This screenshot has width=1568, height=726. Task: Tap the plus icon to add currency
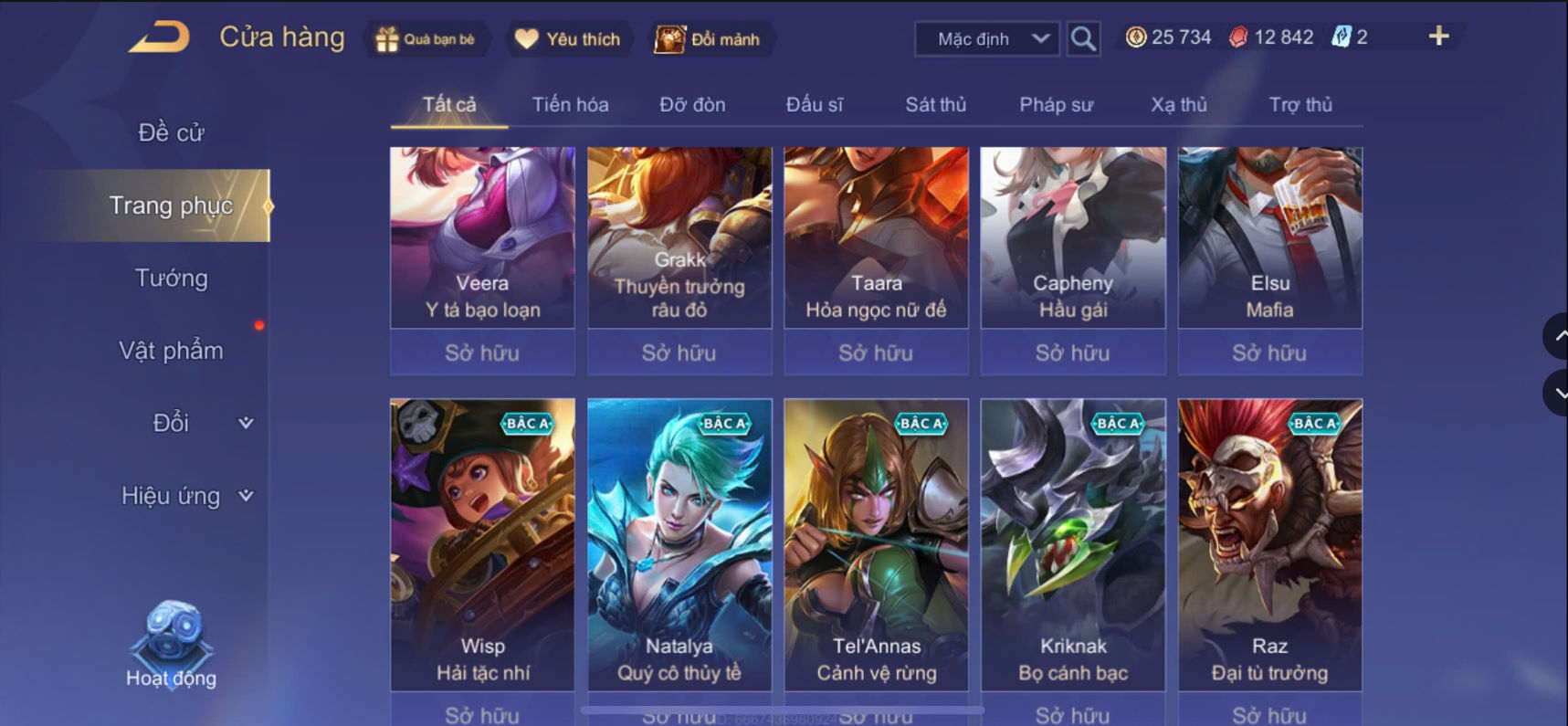(x=1438, y=37)
